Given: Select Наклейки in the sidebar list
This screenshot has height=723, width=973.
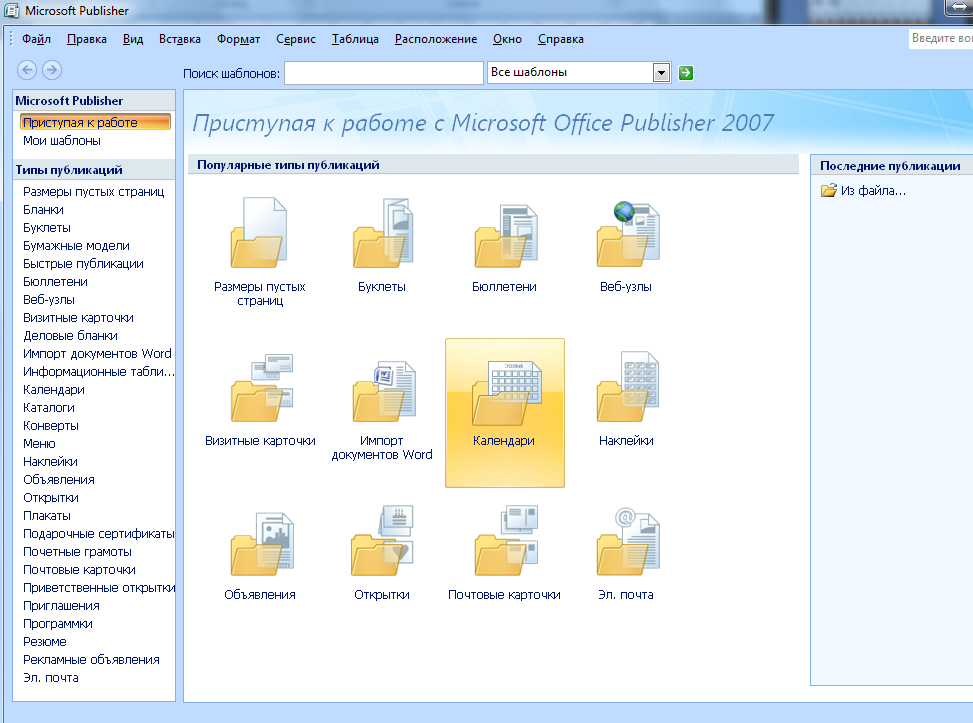Looking at the screenshot, I should [x=50, y=462].
